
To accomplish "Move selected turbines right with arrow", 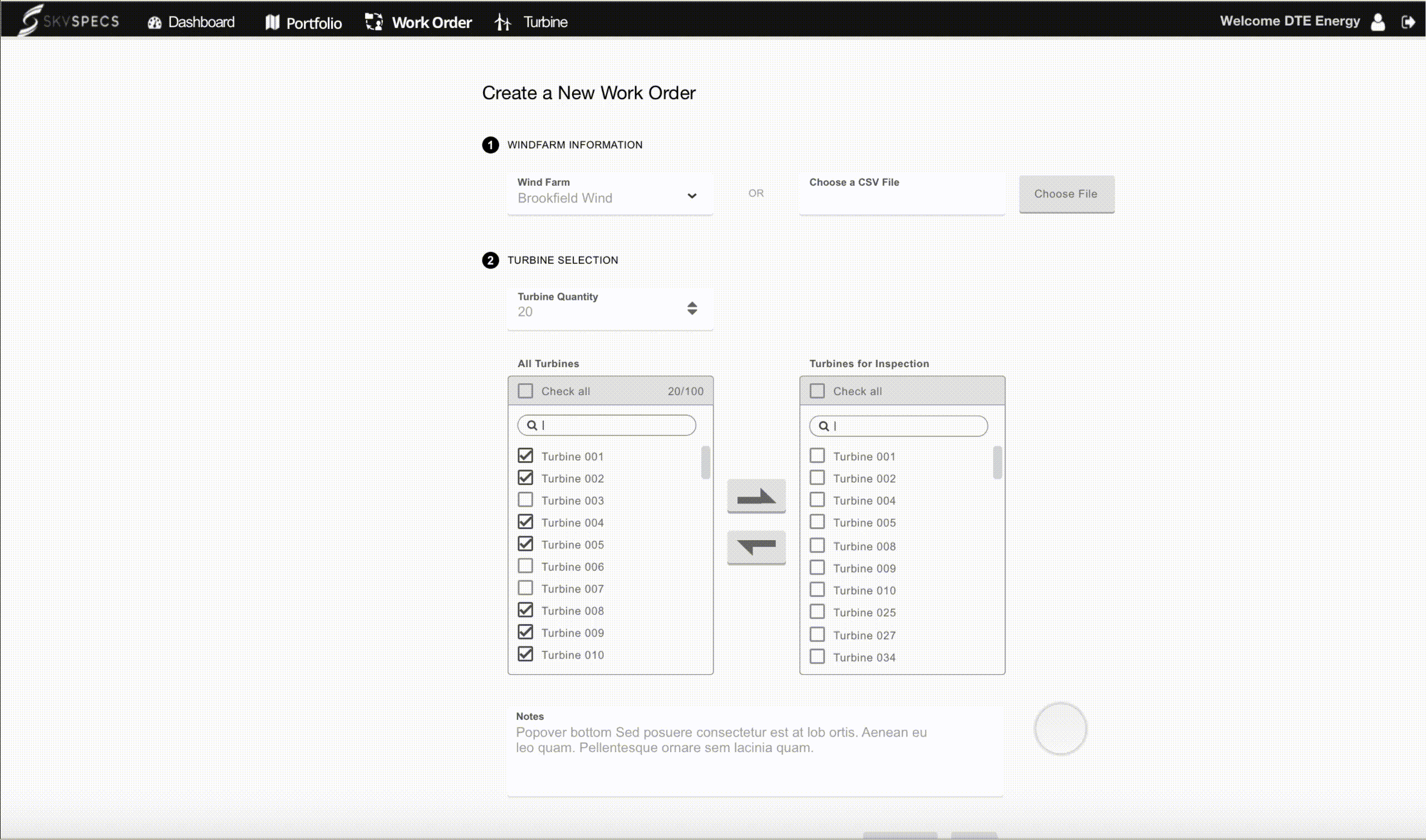I will point(756,496).
